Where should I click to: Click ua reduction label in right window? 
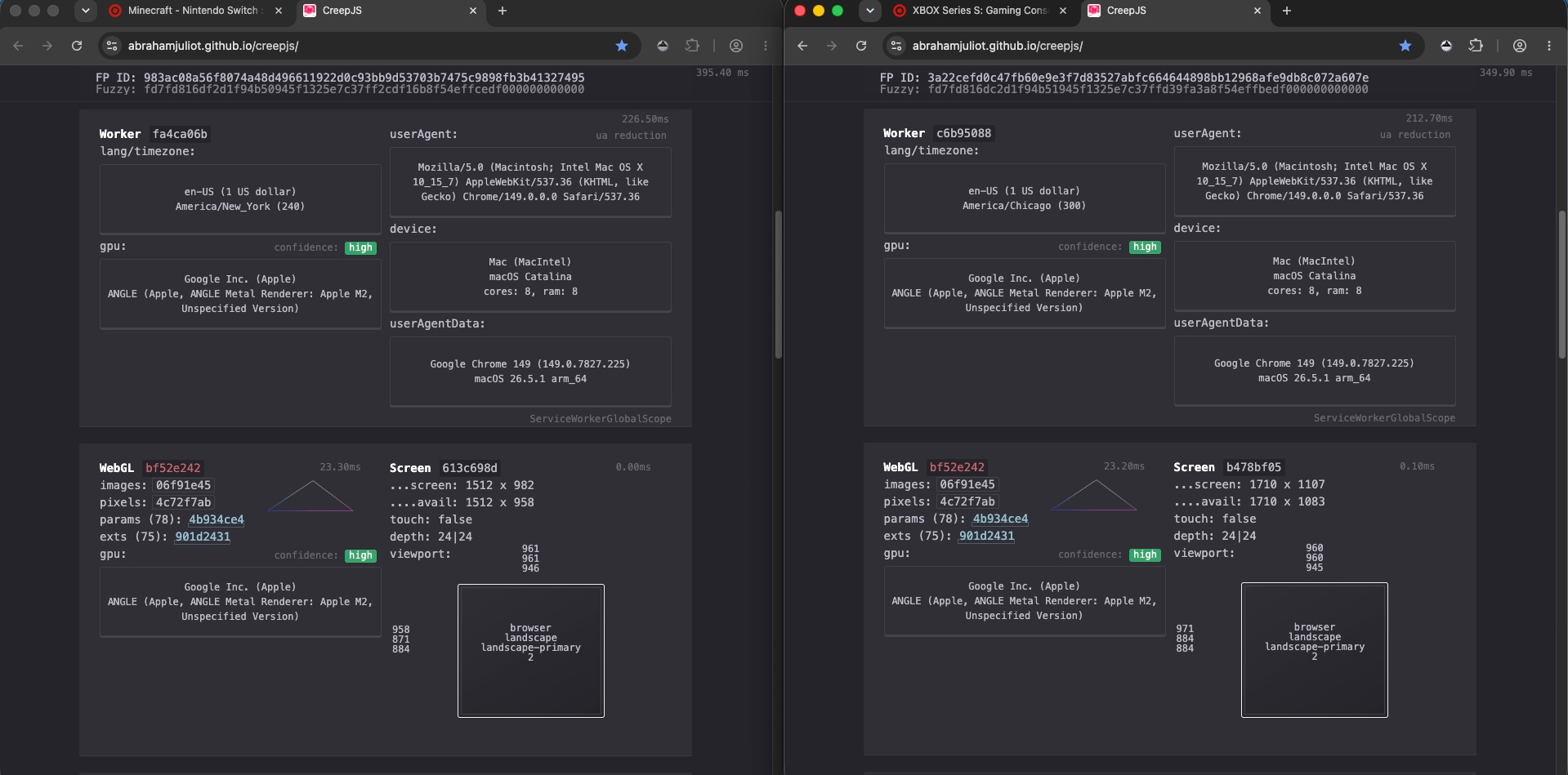click(x=1415, y=135)
